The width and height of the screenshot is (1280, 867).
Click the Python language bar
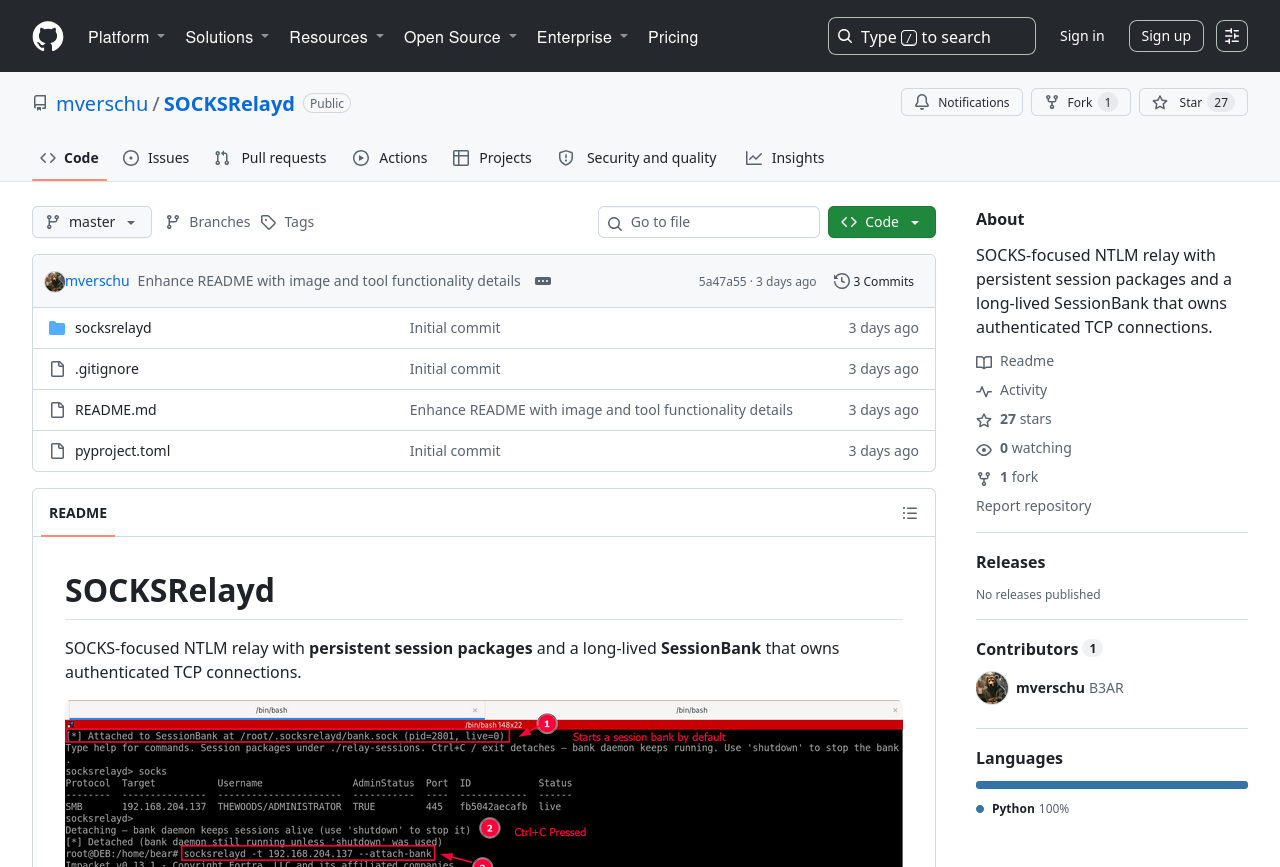tap(1112, 785)
